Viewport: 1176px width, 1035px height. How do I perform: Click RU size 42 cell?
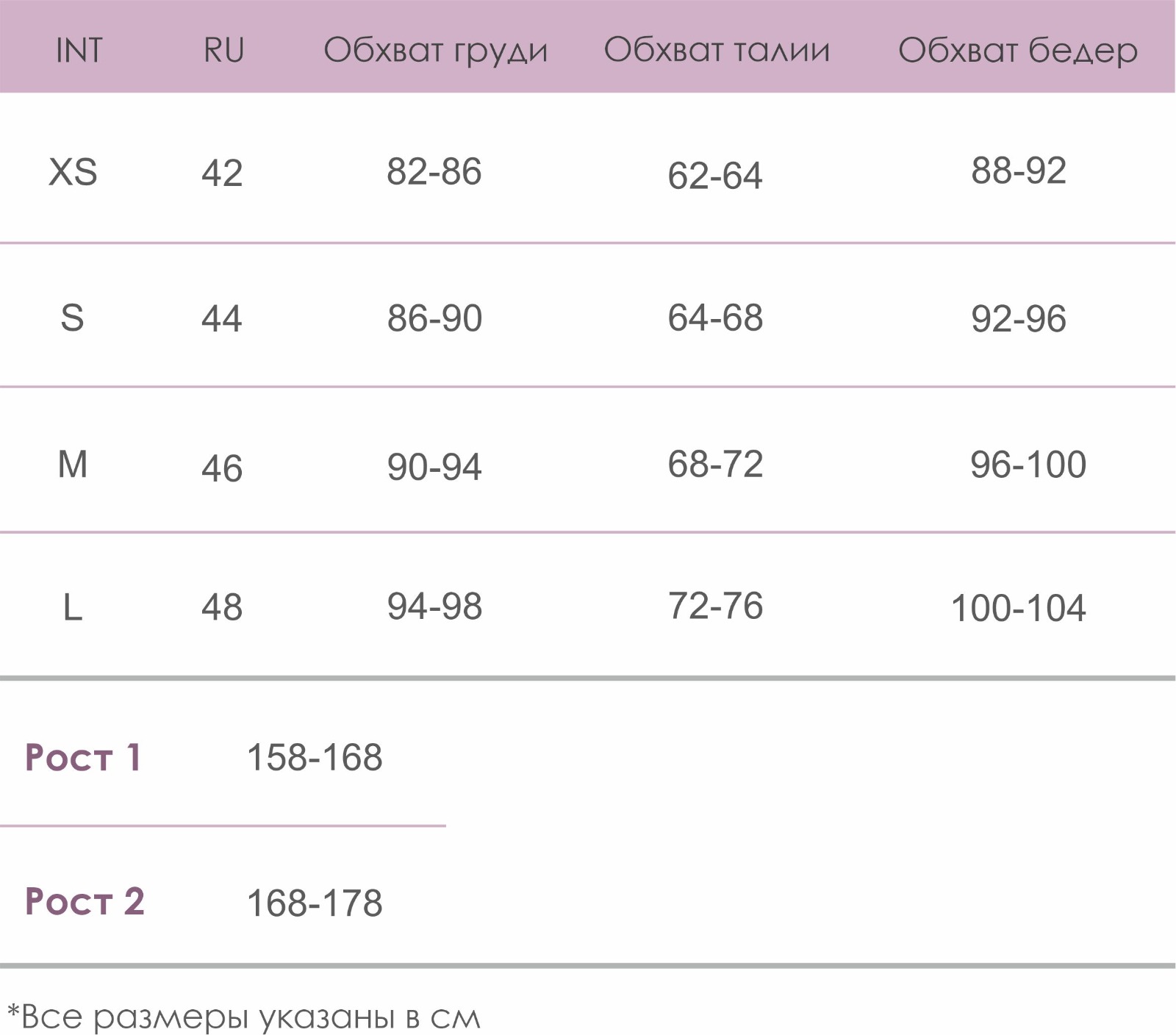222,173
